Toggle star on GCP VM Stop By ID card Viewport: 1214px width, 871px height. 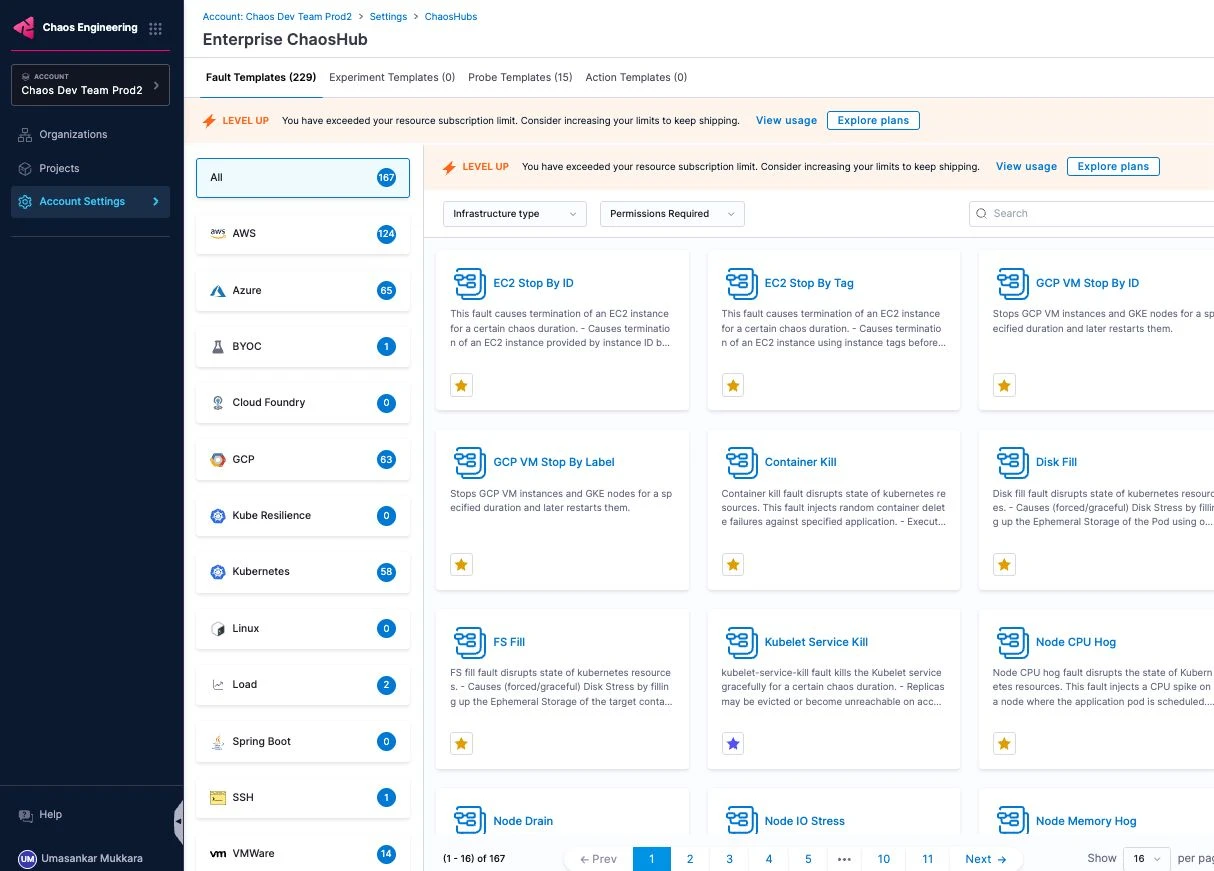pyautogui.click(x=1004, y=385)
